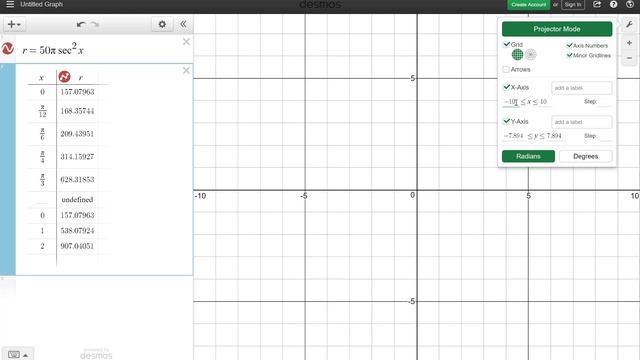
Task: Select the polar grid type
Action: (x=531, y=54)
